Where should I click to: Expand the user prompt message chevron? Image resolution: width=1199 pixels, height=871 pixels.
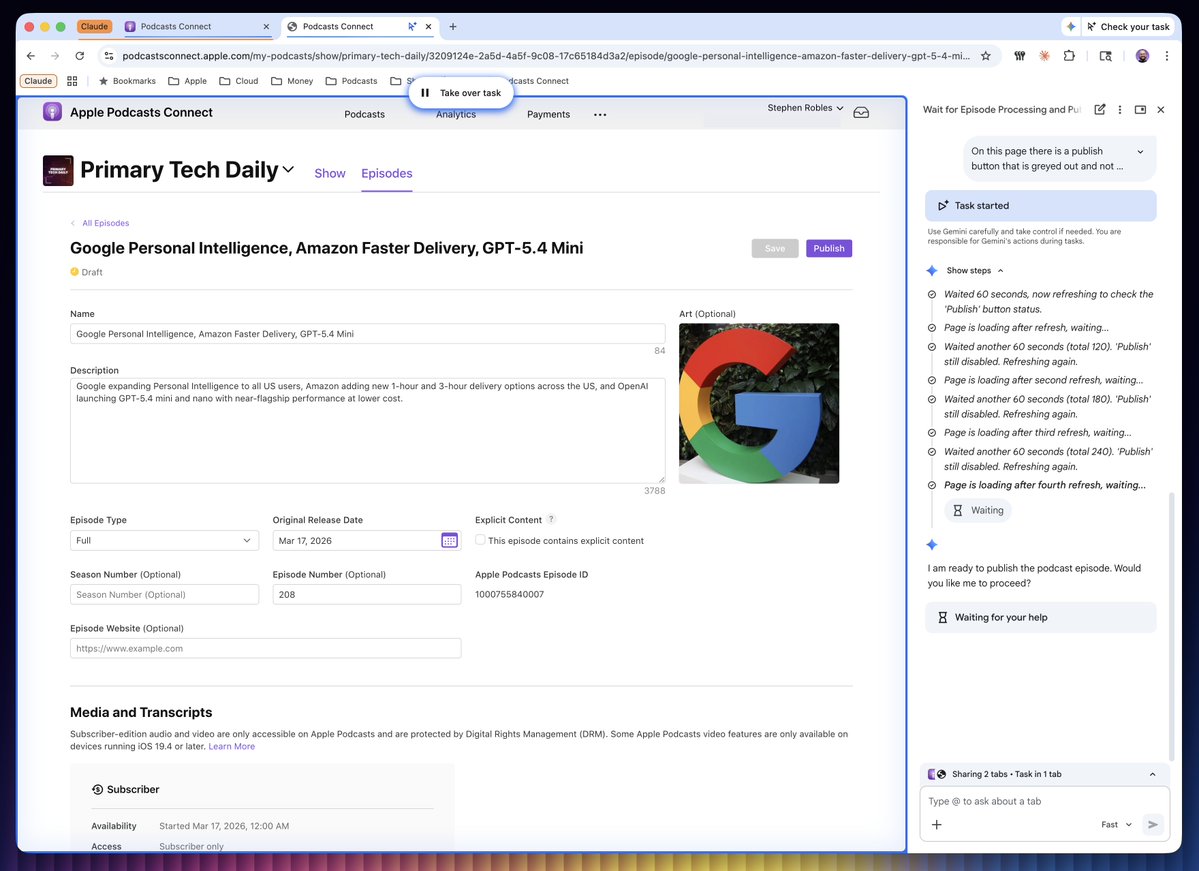tap(1140, 151)
